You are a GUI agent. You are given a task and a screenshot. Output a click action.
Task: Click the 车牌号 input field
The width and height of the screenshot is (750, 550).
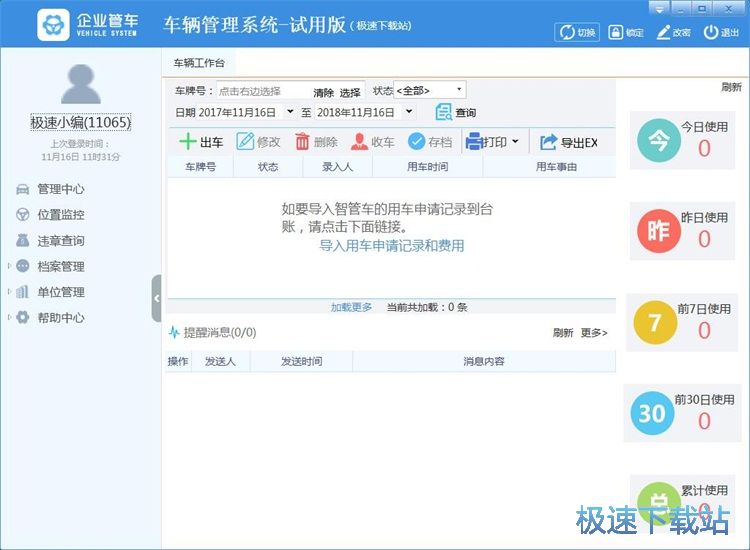pyautogui.click(x=262, y=91)
